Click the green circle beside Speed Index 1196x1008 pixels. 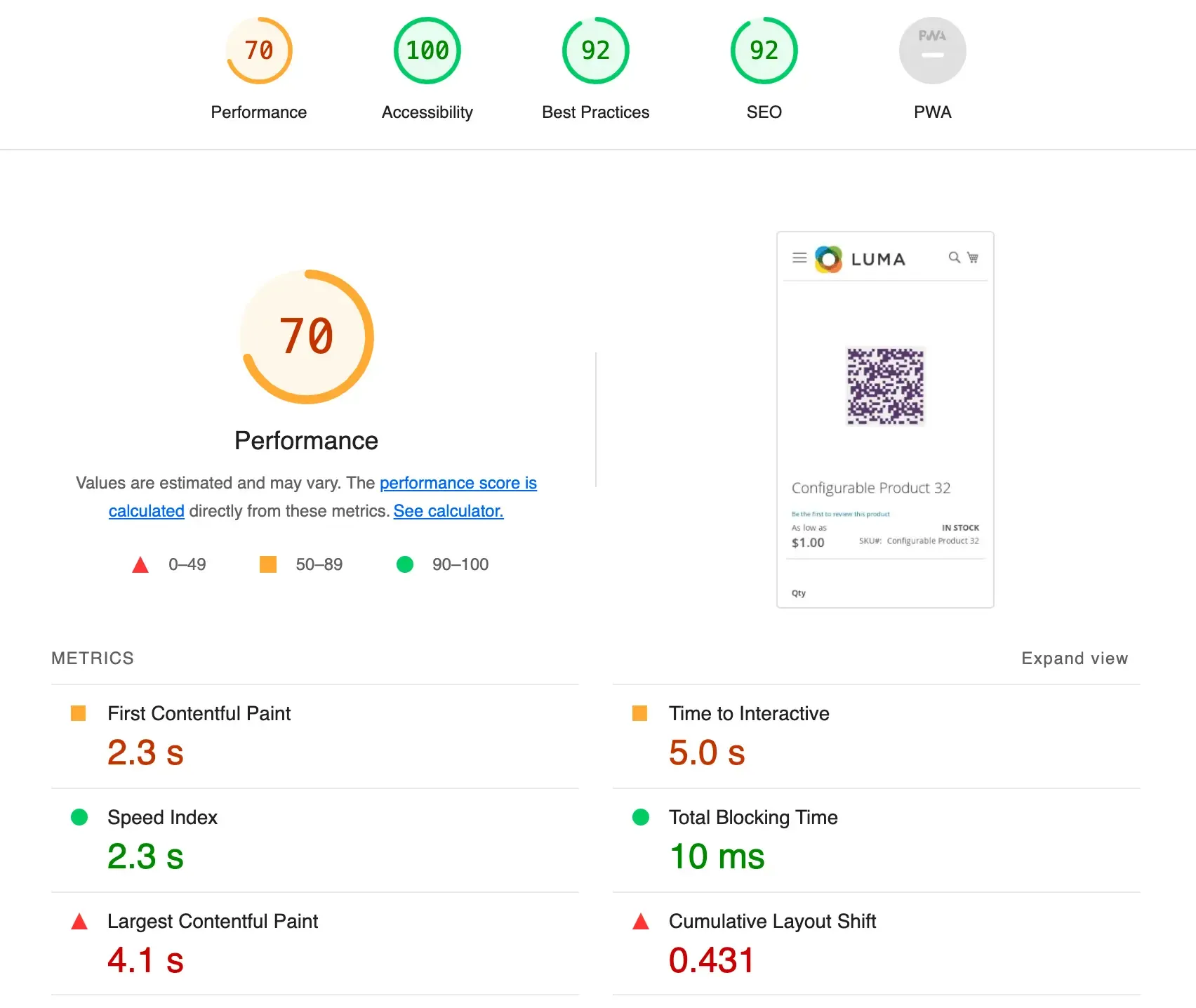pos(79,817)
